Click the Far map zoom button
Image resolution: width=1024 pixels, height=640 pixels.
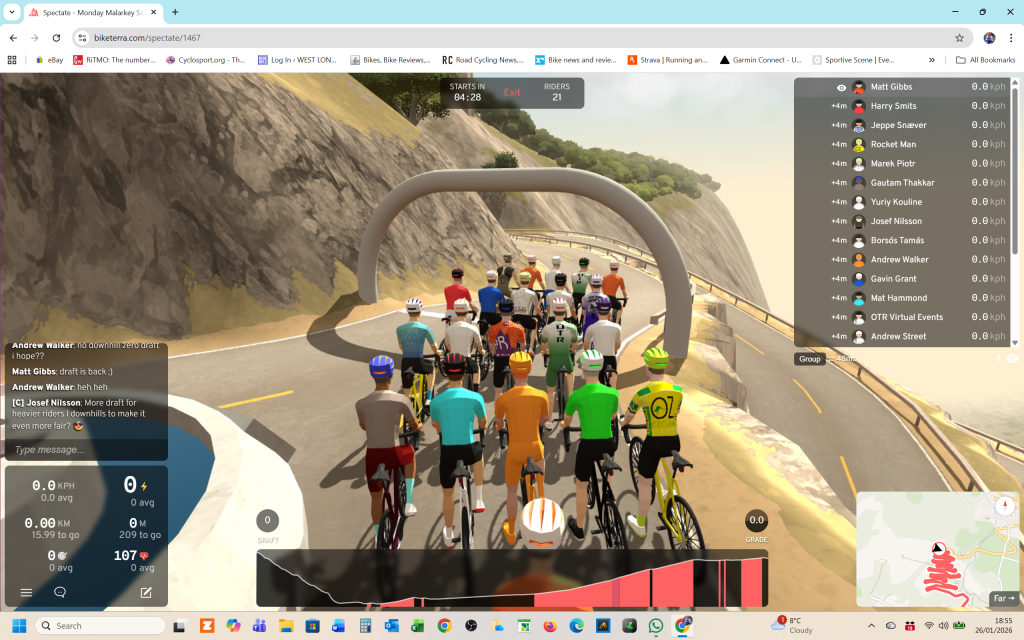pyautogui.click(x=1003, y=599)
